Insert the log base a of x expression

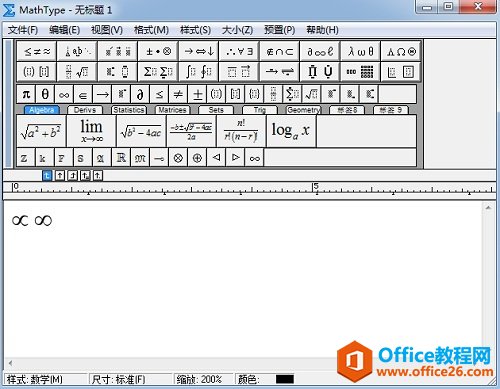(x=291, y=131)
